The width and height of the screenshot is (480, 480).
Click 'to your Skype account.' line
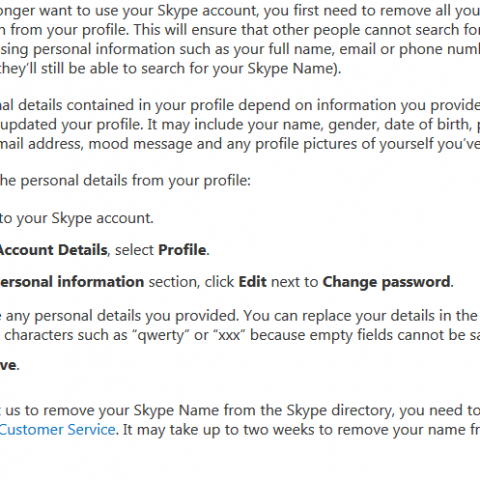(x=77, y=219)
